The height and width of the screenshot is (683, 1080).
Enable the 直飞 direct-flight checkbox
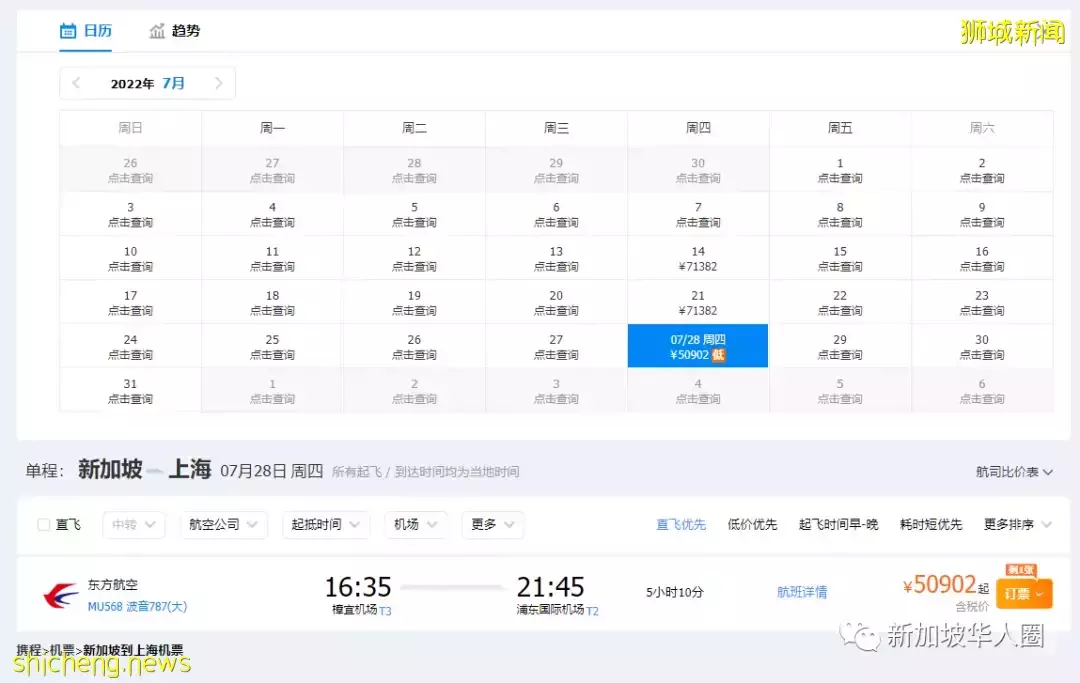click(x=42, y=524)
